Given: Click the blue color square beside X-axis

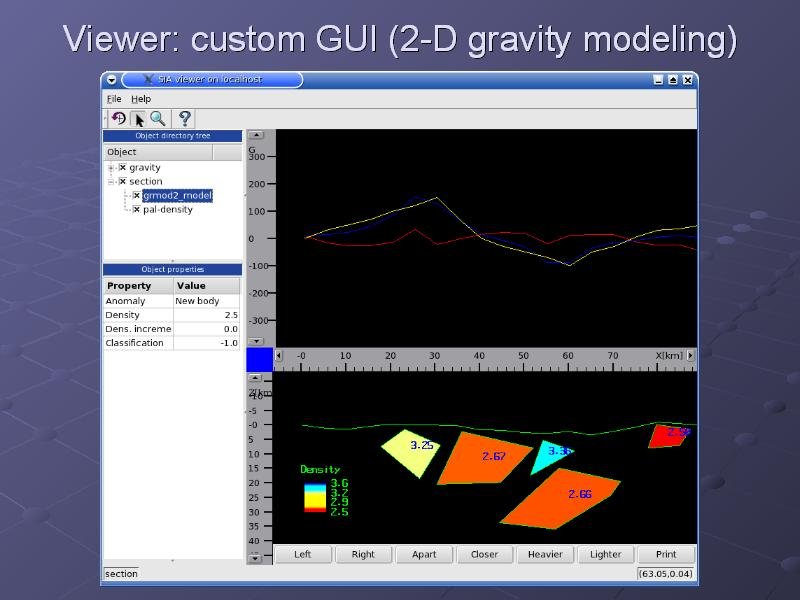Looking at the screenshot, I should 259,359.
